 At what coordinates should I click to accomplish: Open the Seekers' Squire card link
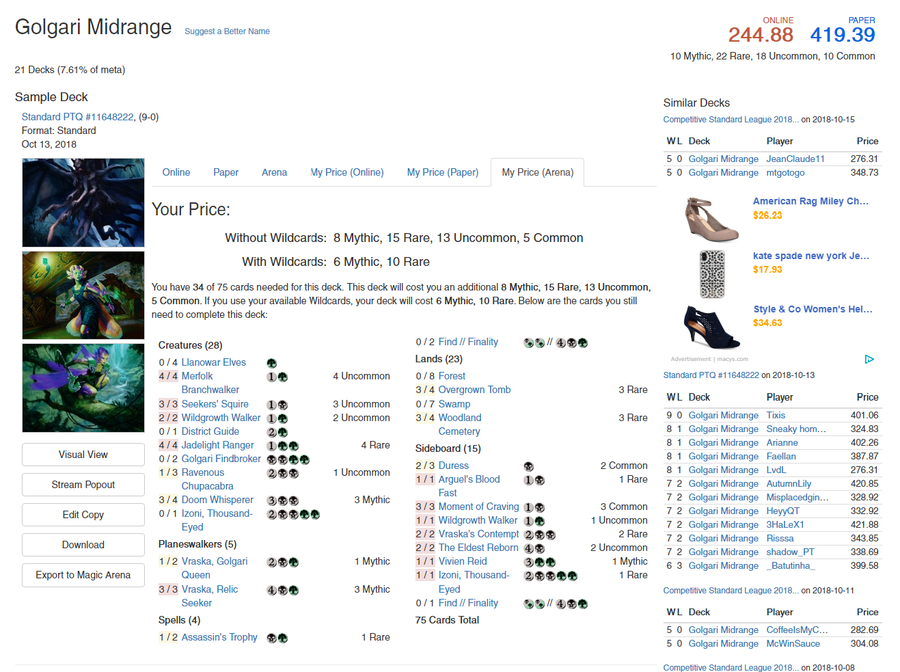215,404
